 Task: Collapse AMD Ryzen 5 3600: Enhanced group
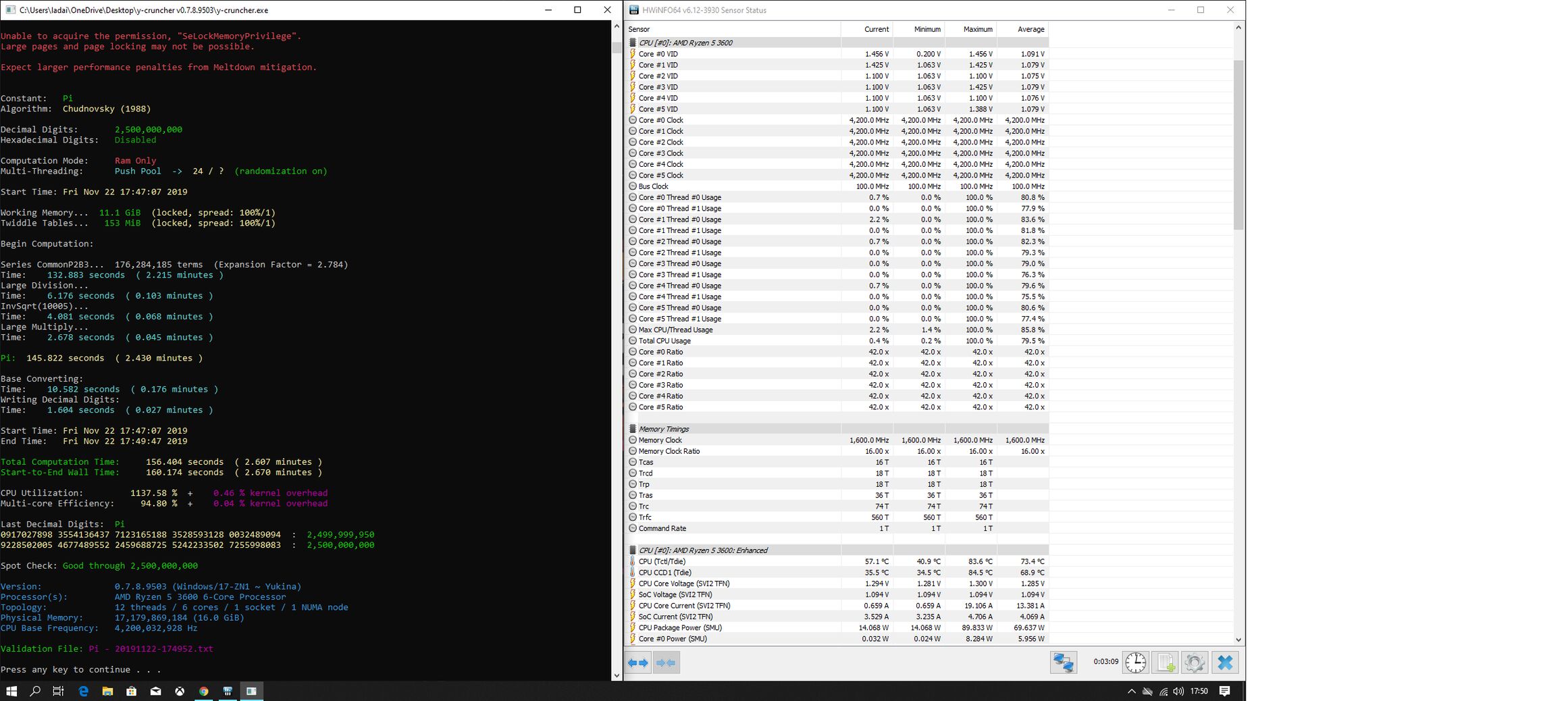(837, 550)
